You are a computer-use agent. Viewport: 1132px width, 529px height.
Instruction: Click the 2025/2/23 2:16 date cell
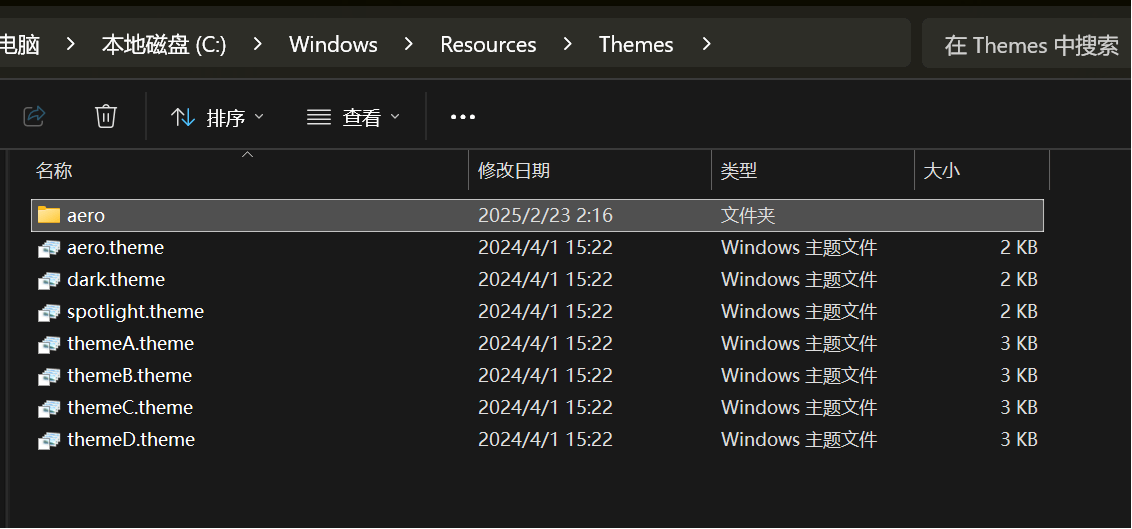(x=546, y=215)
